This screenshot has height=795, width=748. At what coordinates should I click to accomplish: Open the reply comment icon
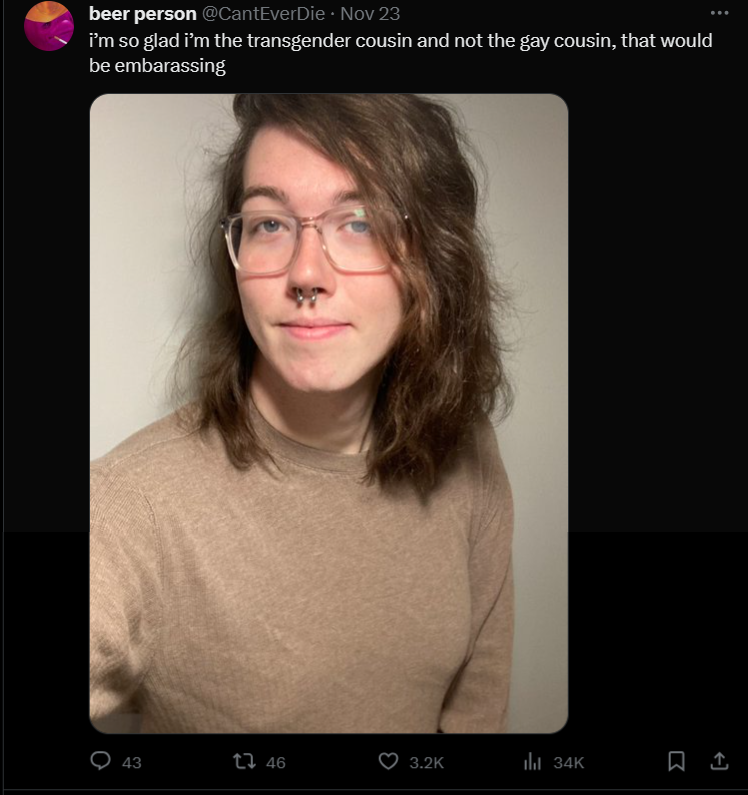tap(100, 761)
